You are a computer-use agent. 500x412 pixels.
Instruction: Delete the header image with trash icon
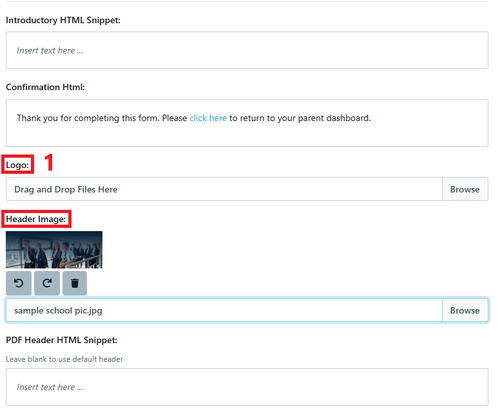click(75, 283)
